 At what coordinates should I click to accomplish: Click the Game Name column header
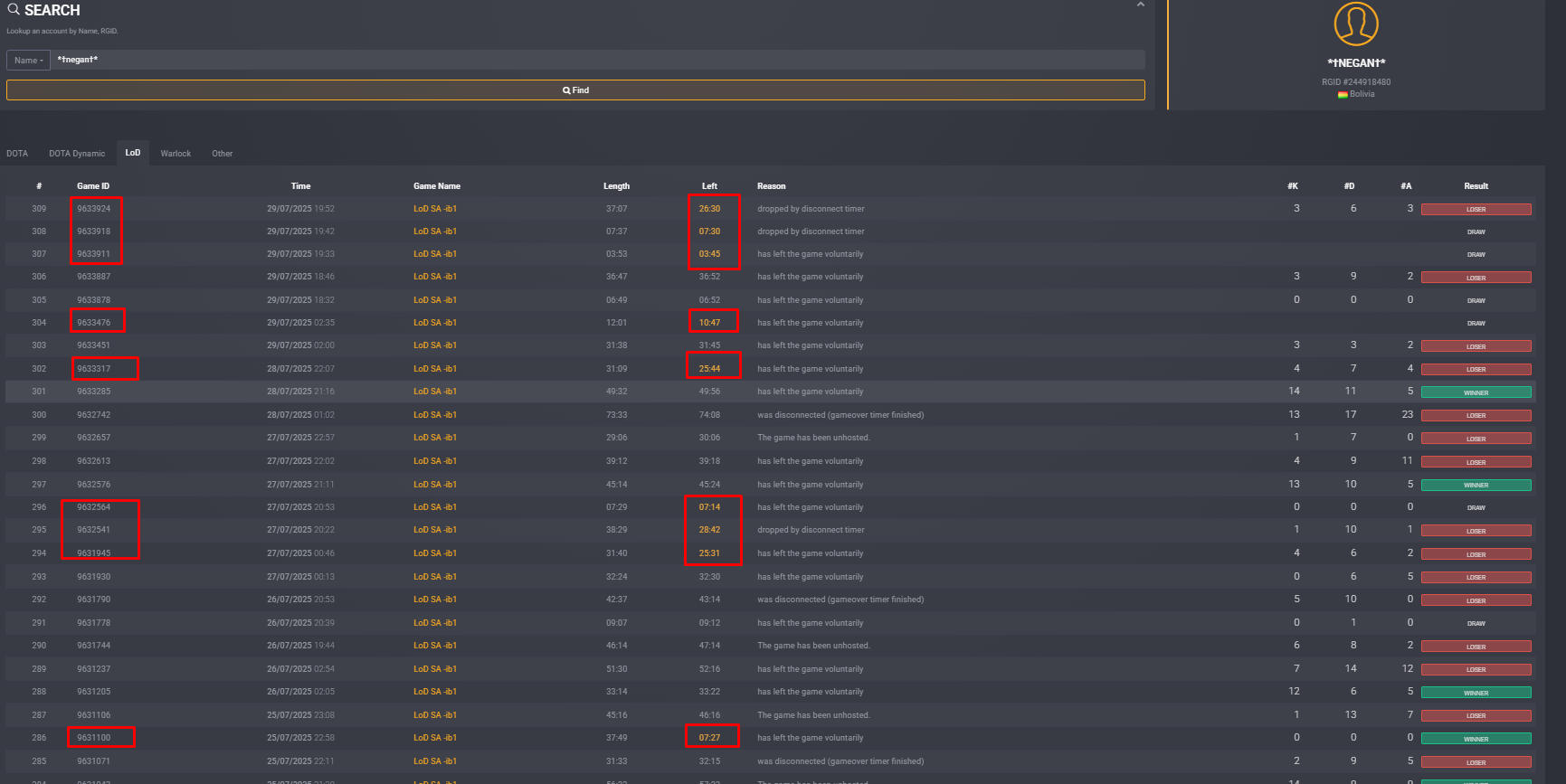[437, 186]
